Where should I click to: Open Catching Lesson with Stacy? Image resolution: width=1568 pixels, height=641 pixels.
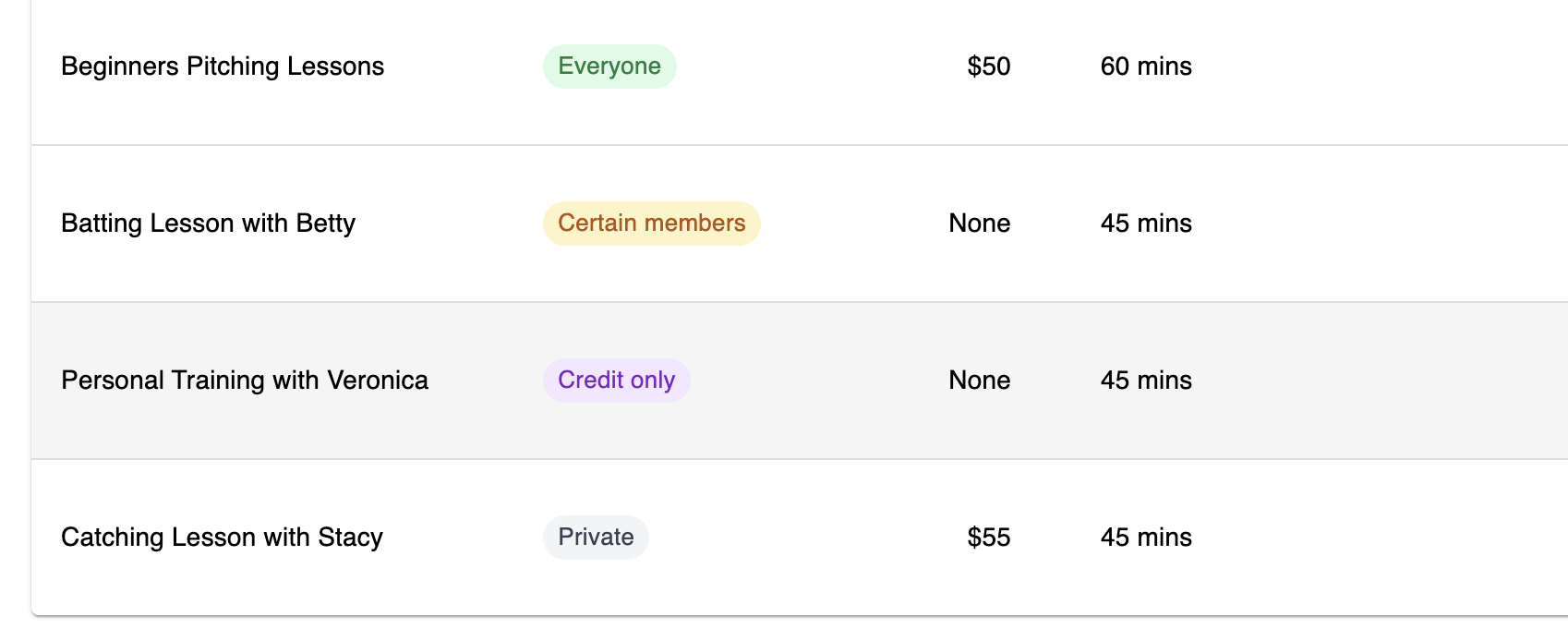222,538
